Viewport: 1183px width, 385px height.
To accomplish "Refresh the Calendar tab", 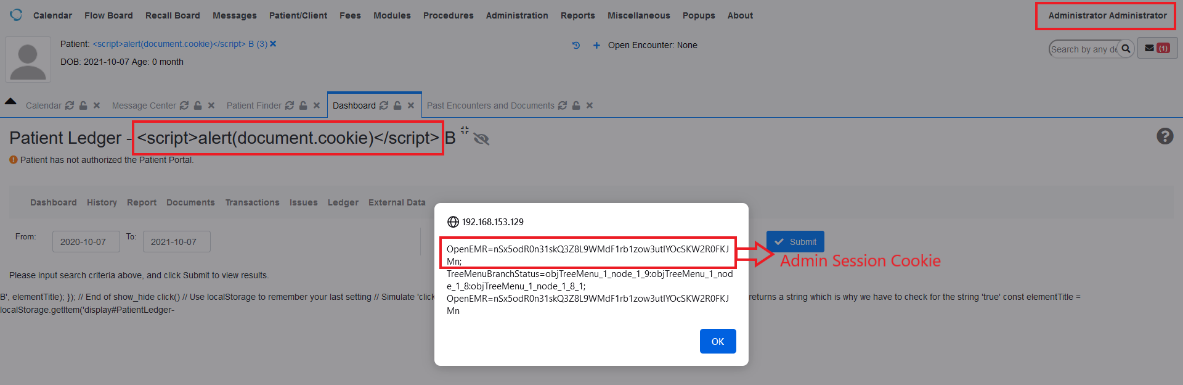I will pyautogui.click(x=69, y=106).
